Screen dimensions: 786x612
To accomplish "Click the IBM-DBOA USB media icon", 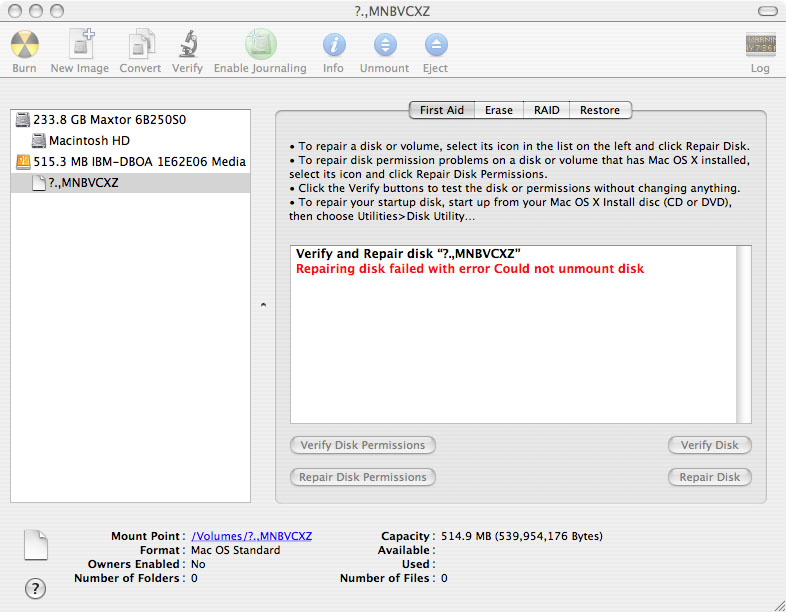I will (x=23, y=161).
